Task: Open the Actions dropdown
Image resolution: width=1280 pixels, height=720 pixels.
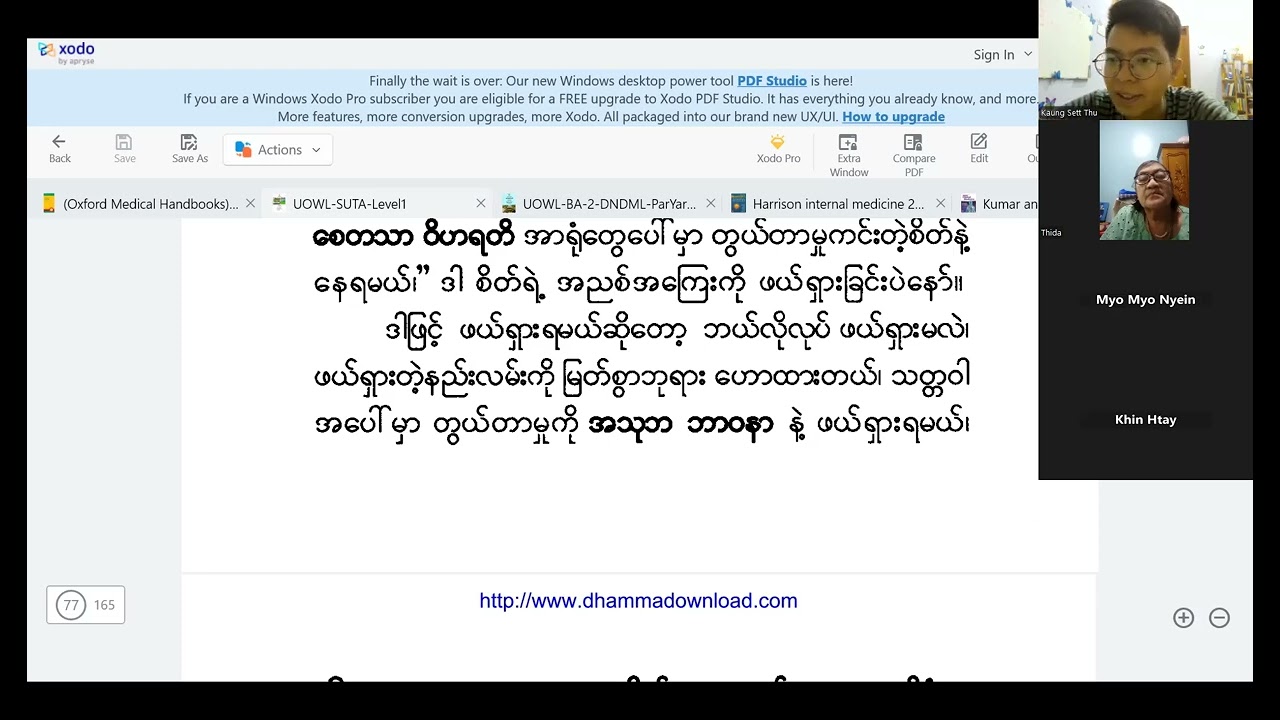Action: pos(278,150)
